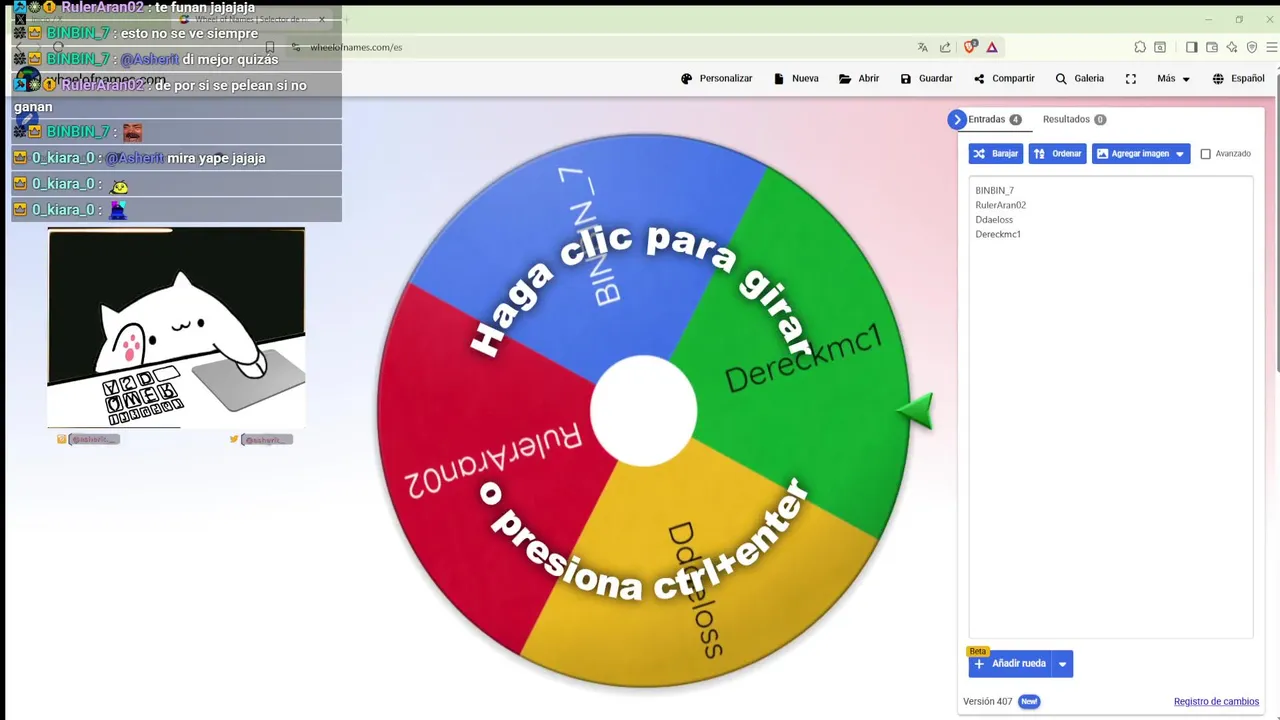1280x720 pixels.
Task: Click the Dereckmc1 entry in the list
Action: pyautogui.click(x=998, y=234)
